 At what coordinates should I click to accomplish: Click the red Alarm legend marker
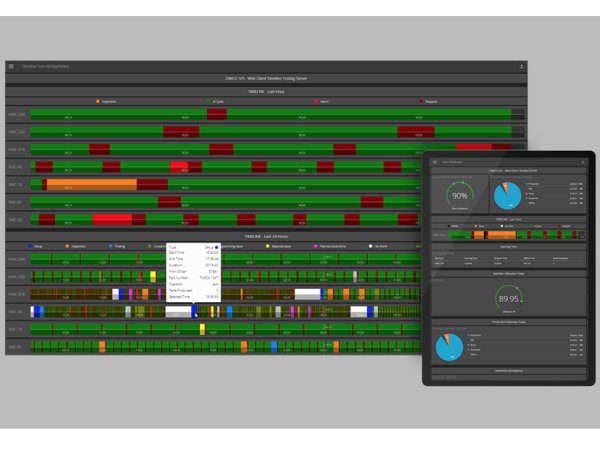317,101
